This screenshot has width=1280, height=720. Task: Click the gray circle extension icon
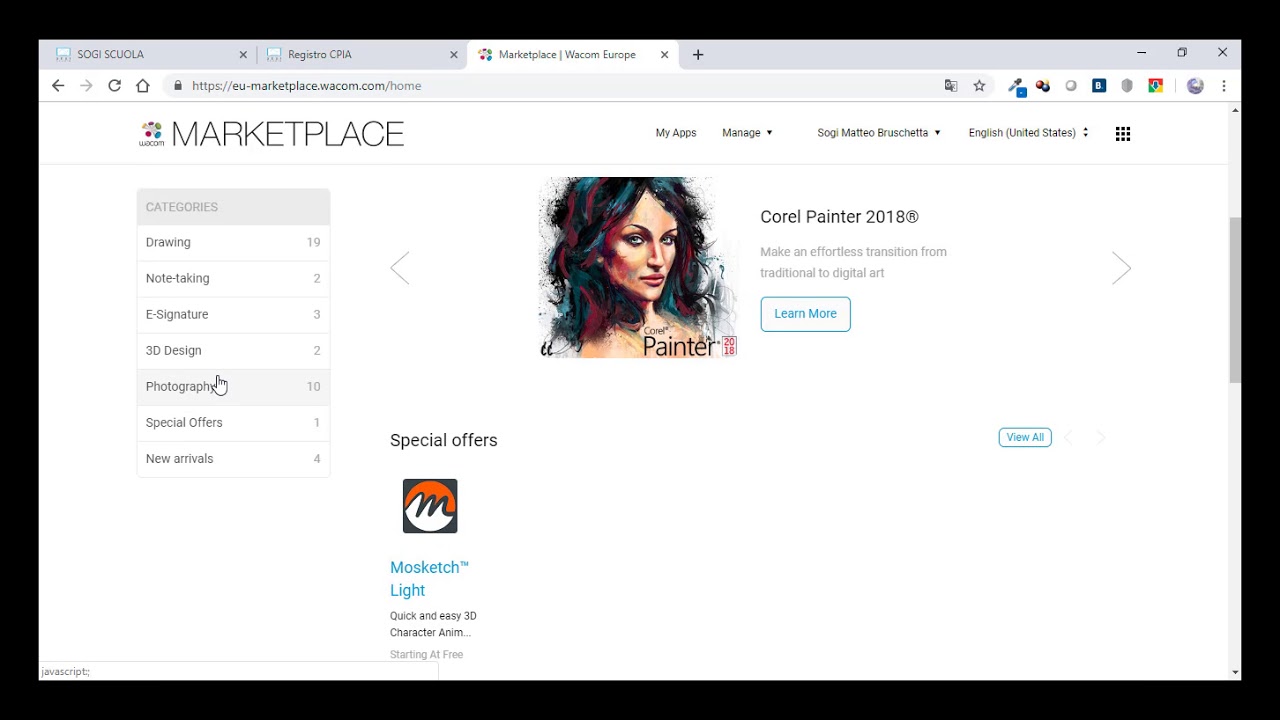tap(1071, 86)
